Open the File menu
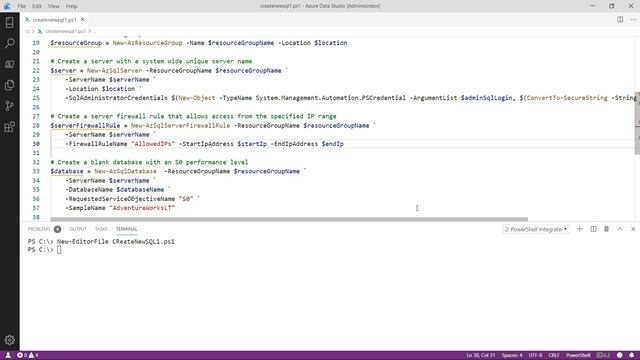This screenshot has width=640, height=360. (x=21, y=6)
